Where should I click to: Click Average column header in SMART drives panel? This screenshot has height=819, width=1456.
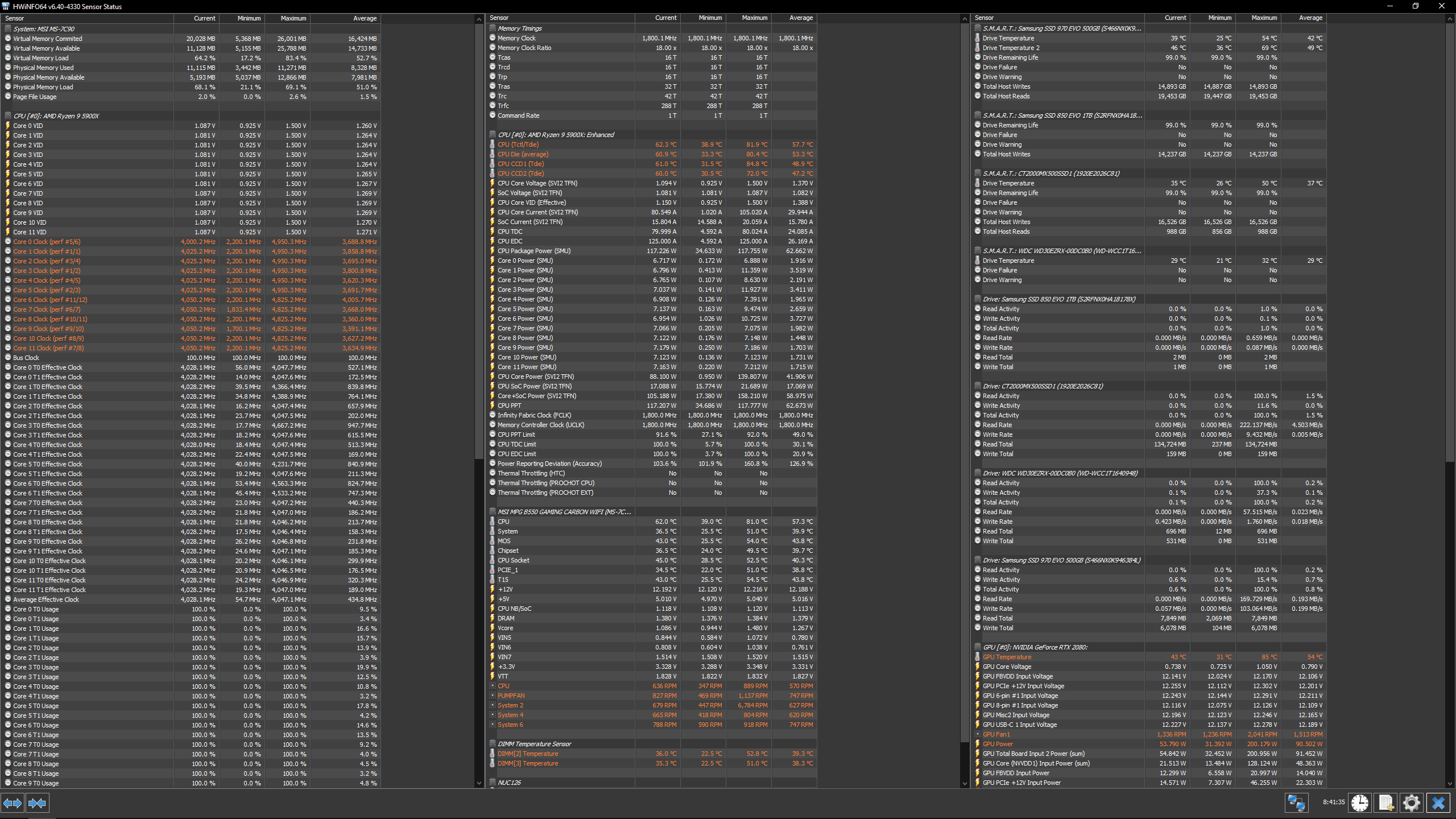coord(1304,18)
